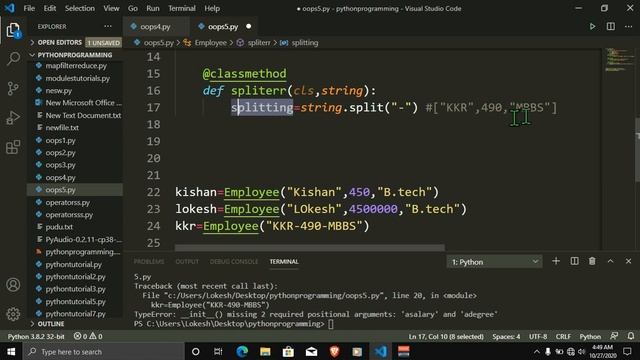Change CRLF end of line sequence
This screenshot has width=640, height=360.
tap(563, 336)
